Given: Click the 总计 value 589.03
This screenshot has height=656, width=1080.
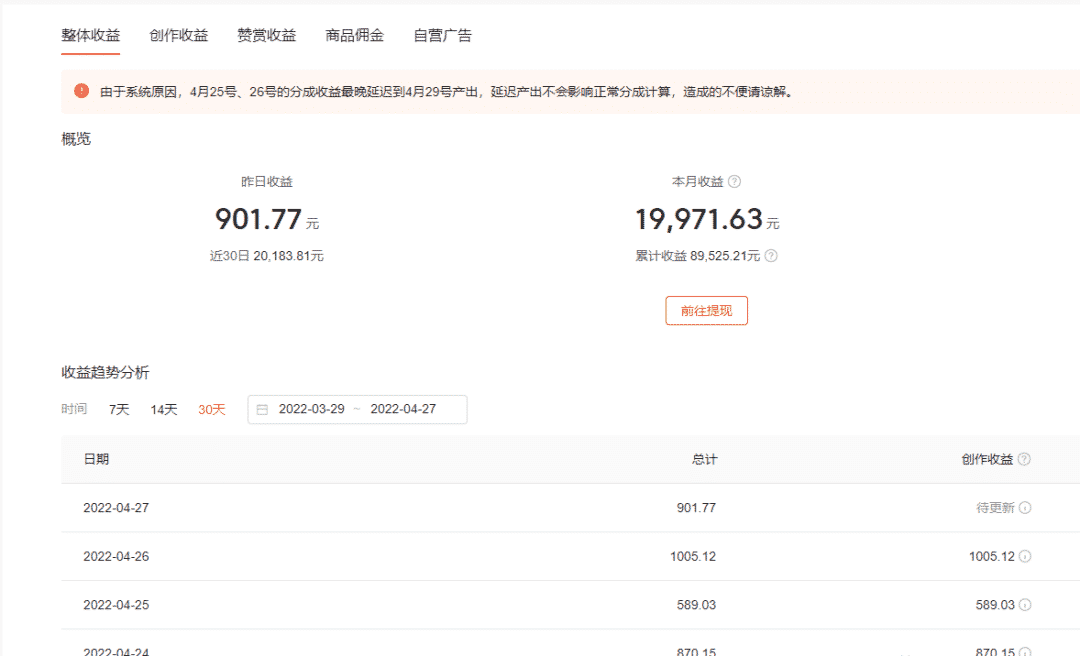Looking at the screenshot, I should [x=696, y=605].
